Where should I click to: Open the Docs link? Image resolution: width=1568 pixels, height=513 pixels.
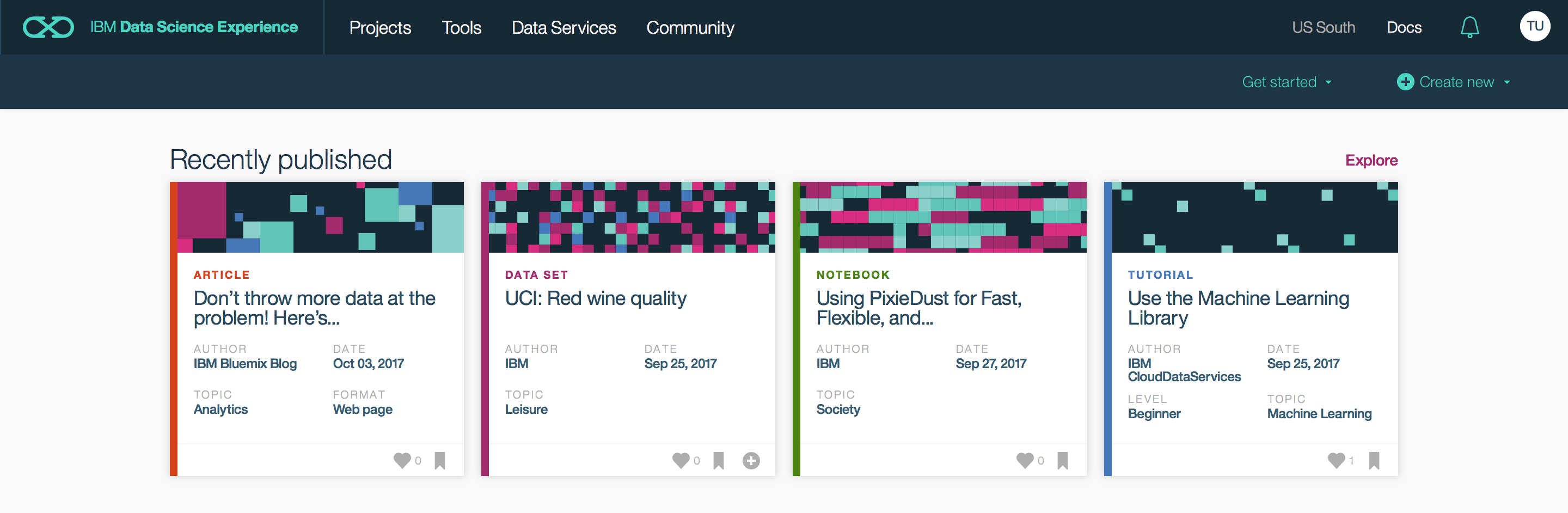click(x=1404, y=27)
